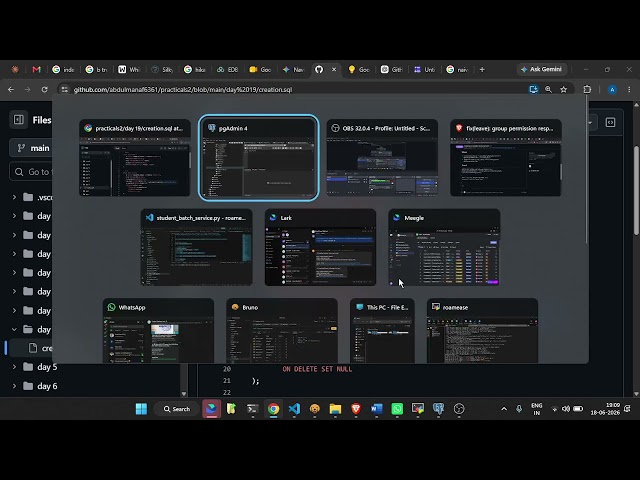Click the microphone tray icon
Viewport: 640px width, 480px height.
pos(519,409)
